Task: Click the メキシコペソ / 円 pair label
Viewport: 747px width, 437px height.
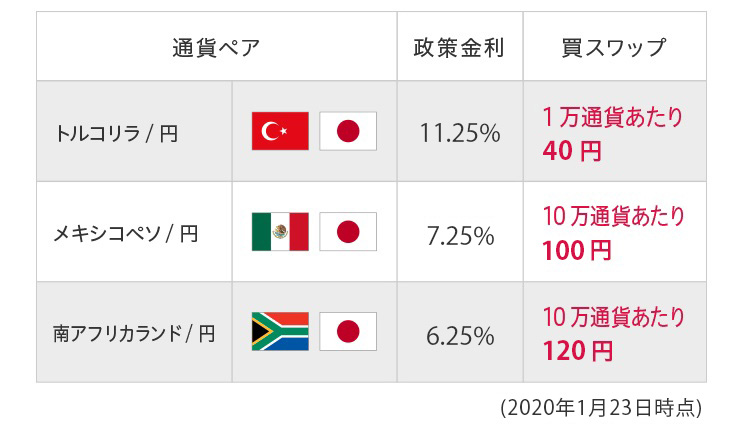Action: (125, 233)
